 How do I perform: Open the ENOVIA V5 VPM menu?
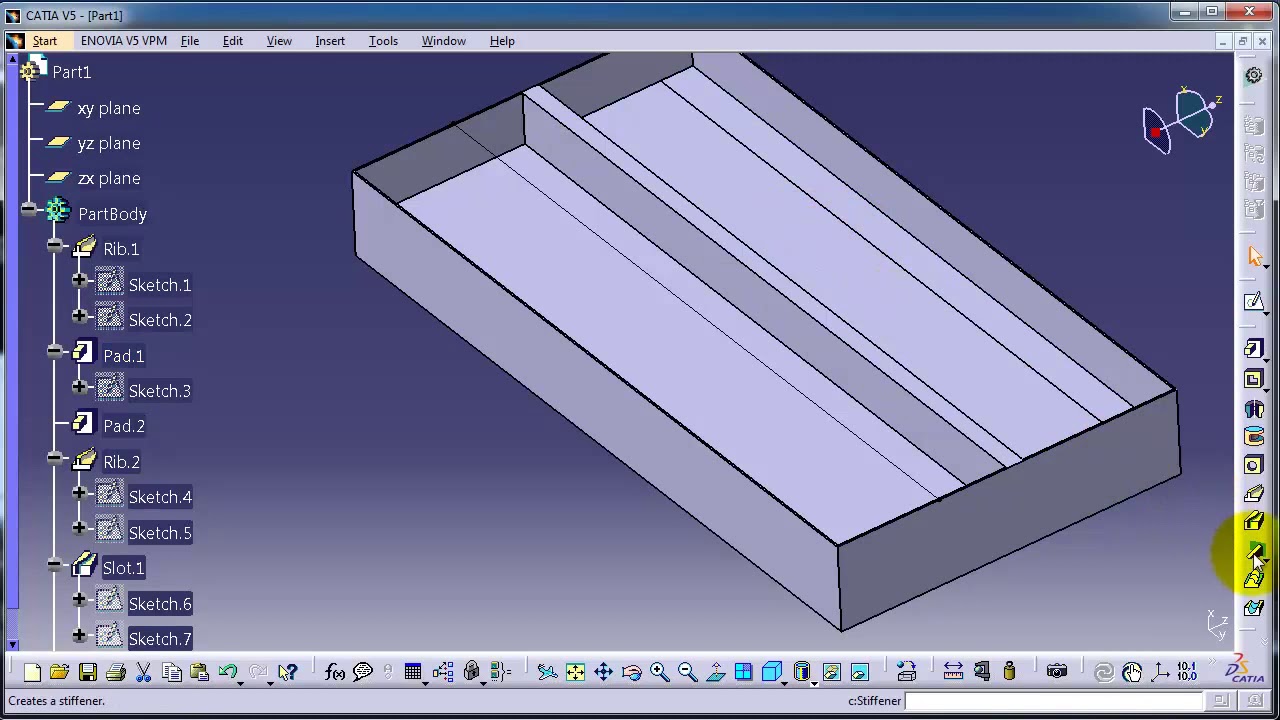coord(124,41)
